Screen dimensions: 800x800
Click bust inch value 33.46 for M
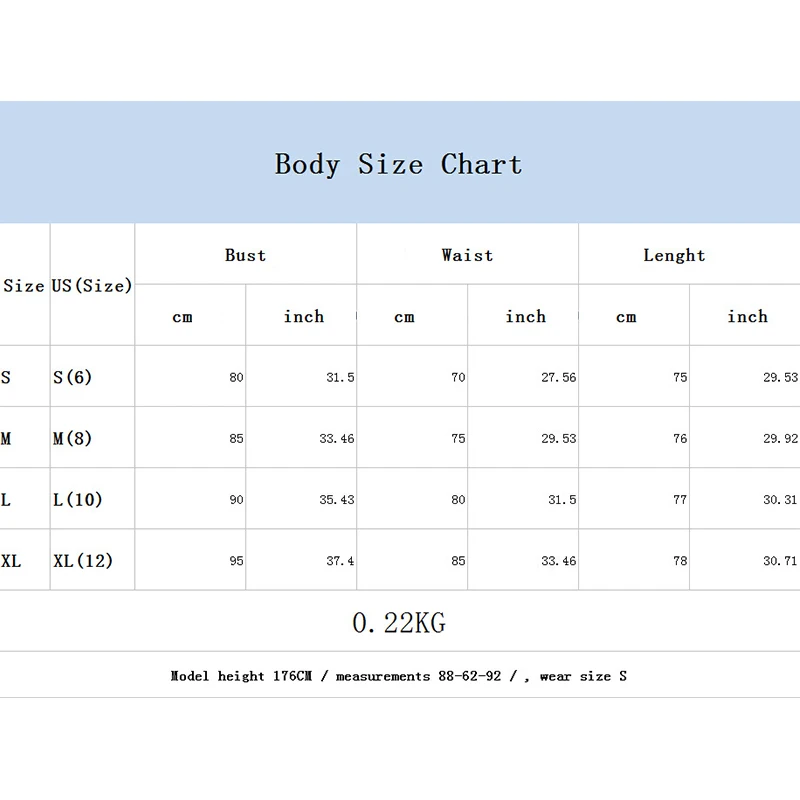[x=337, y=439]
